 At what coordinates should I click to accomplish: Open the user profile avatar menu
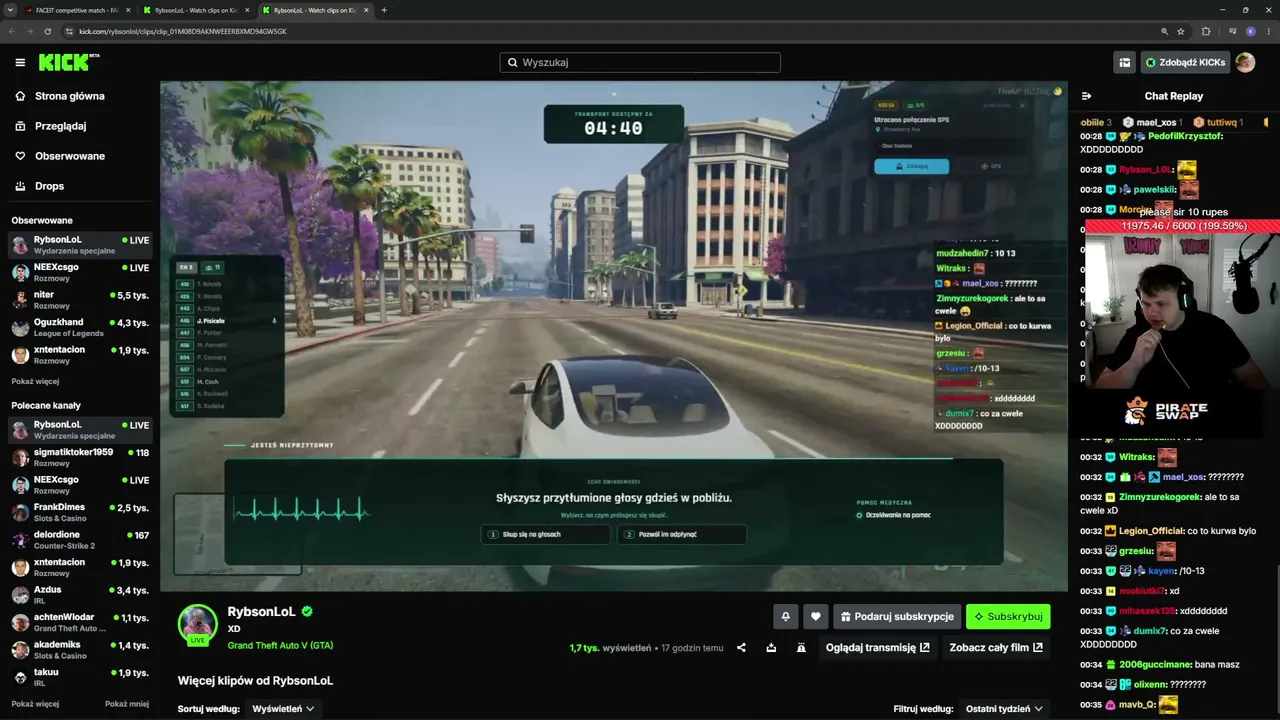(x=1245, y=62)
